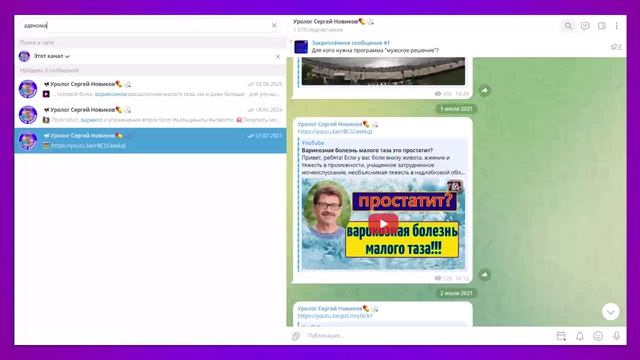Click the voice message microphone icon
The height and width of the screenshot is (360, 640).
616,336
